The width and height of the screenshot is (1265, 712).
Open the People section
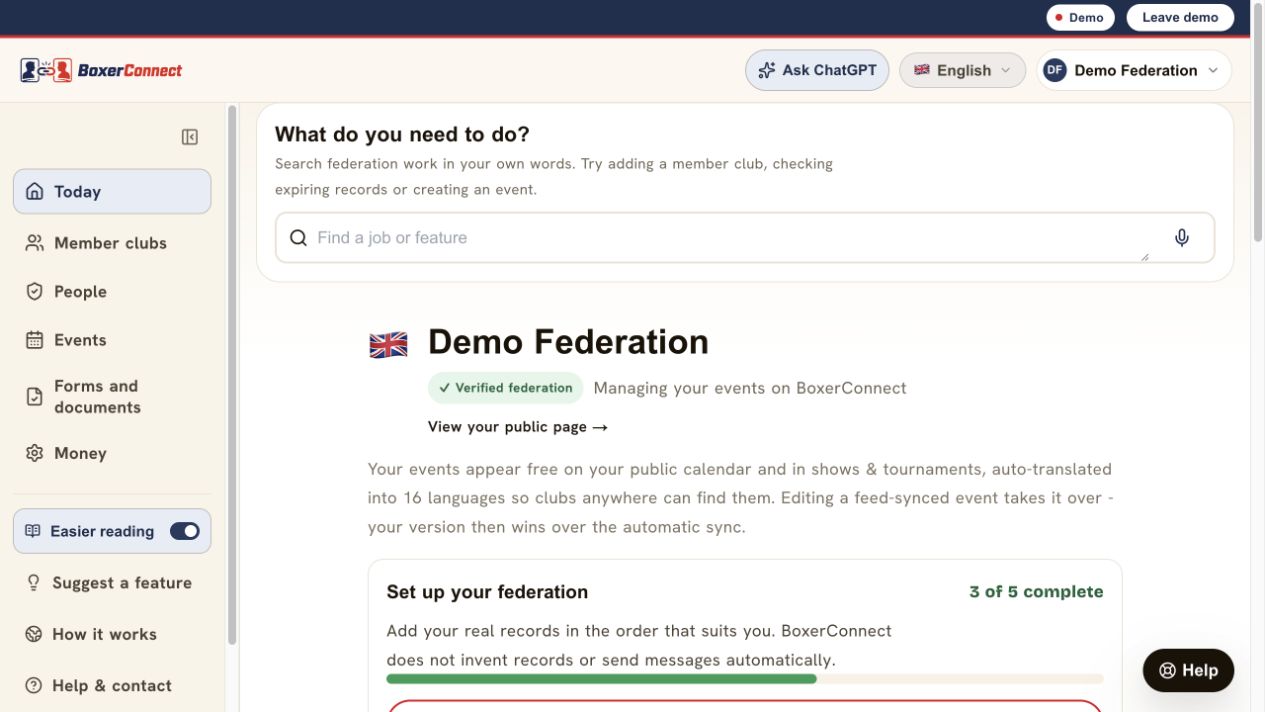pos(112,291)
